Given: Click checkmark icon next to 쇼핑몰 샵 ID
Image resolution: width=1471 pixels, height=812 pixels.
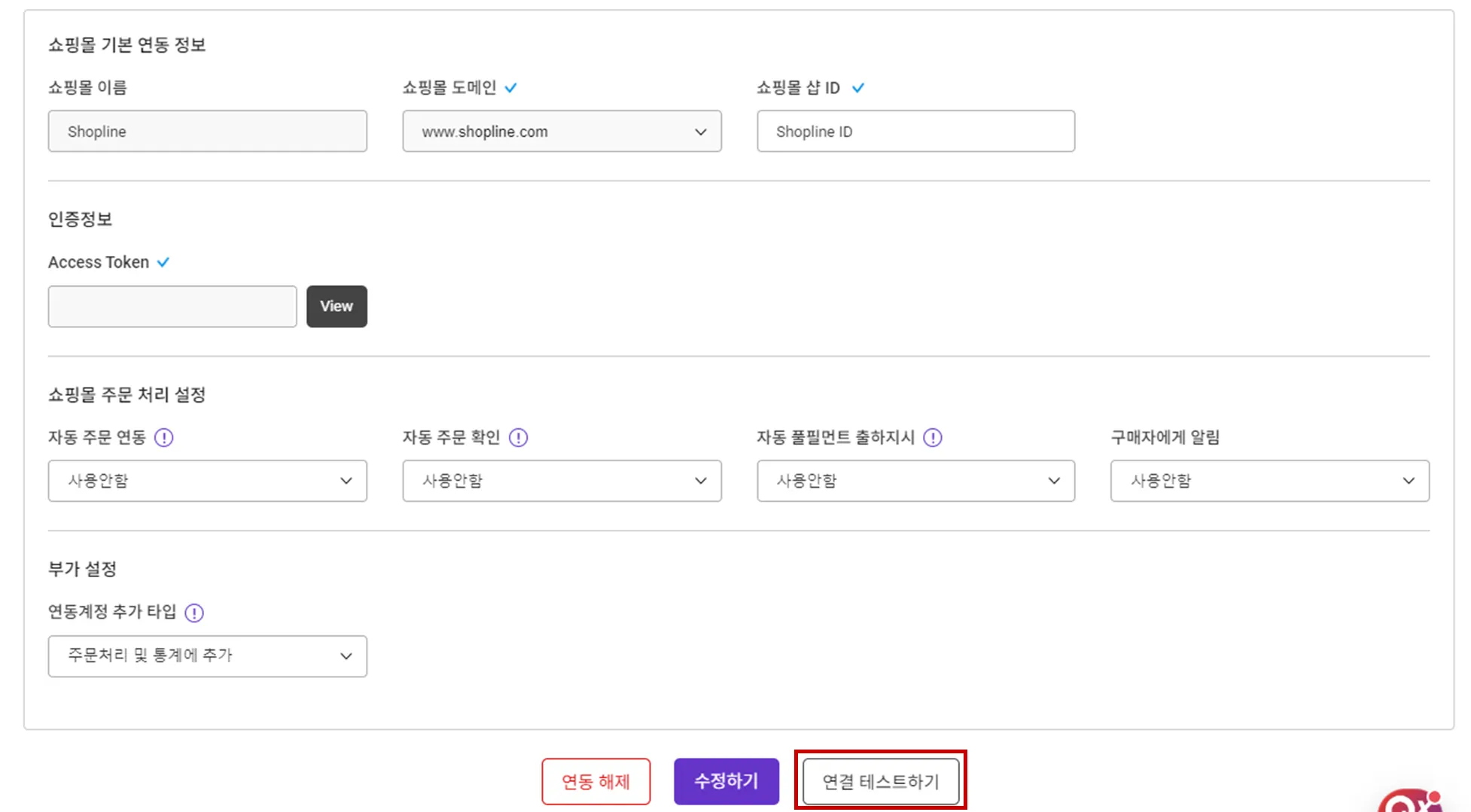Looking at the screenshot, I should coord(857,88).
